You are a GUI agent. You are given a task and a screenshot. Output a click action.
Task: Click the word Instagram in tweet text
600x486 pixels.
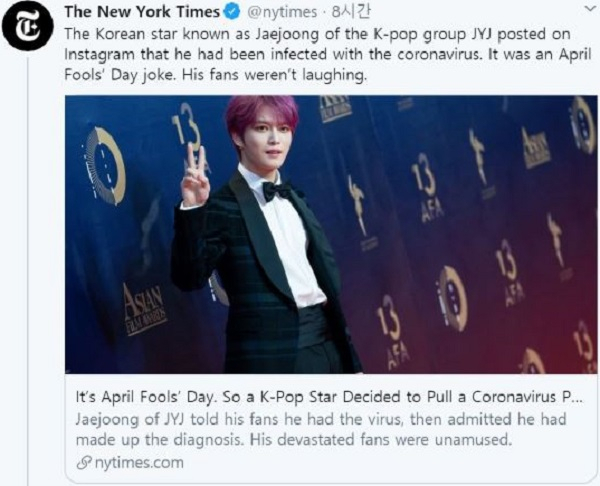tap(99, 54)
